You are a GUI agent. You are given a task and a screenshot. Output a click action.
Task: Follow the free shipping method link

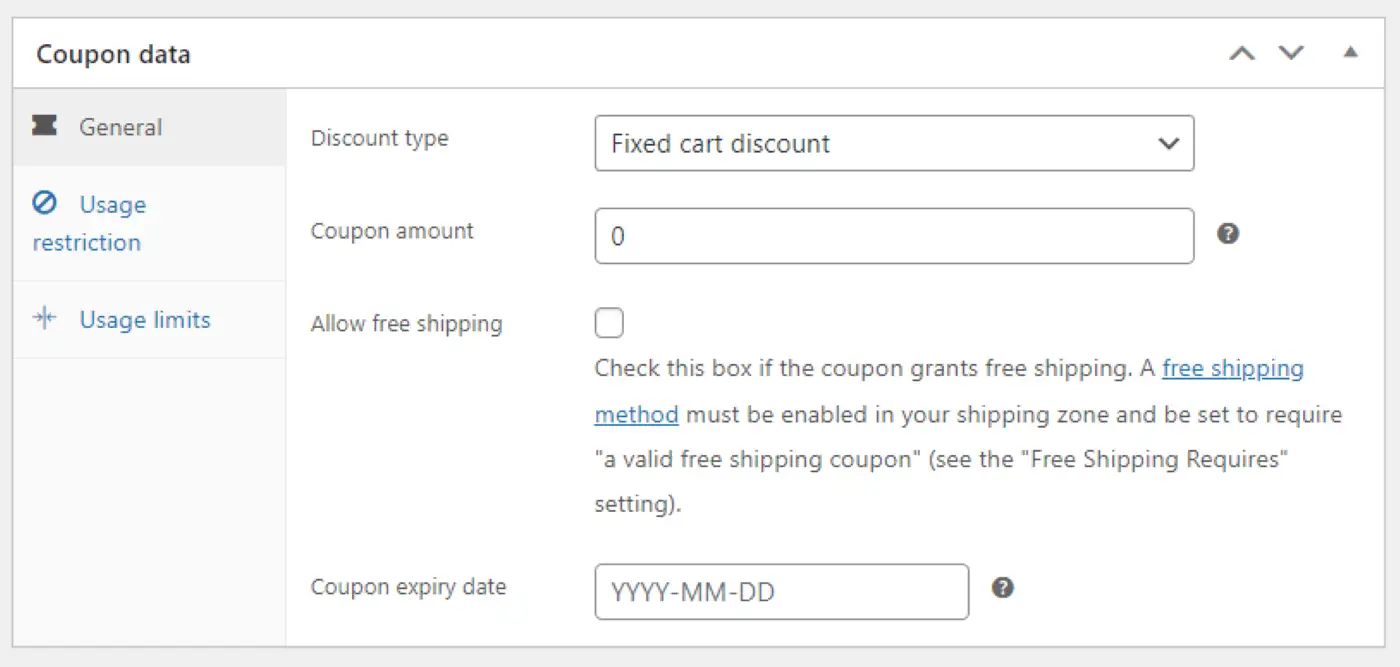pos(1232,369)
